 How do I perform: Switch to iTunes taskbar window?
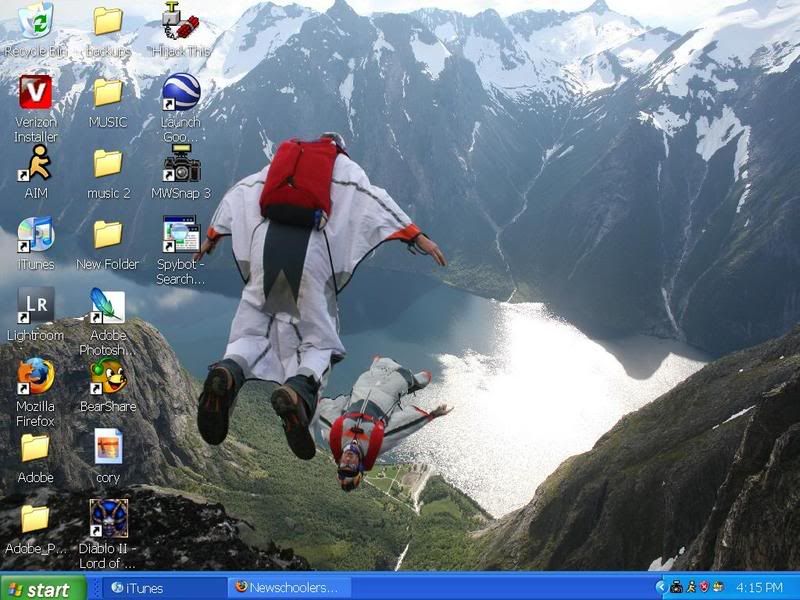(160, 588)
